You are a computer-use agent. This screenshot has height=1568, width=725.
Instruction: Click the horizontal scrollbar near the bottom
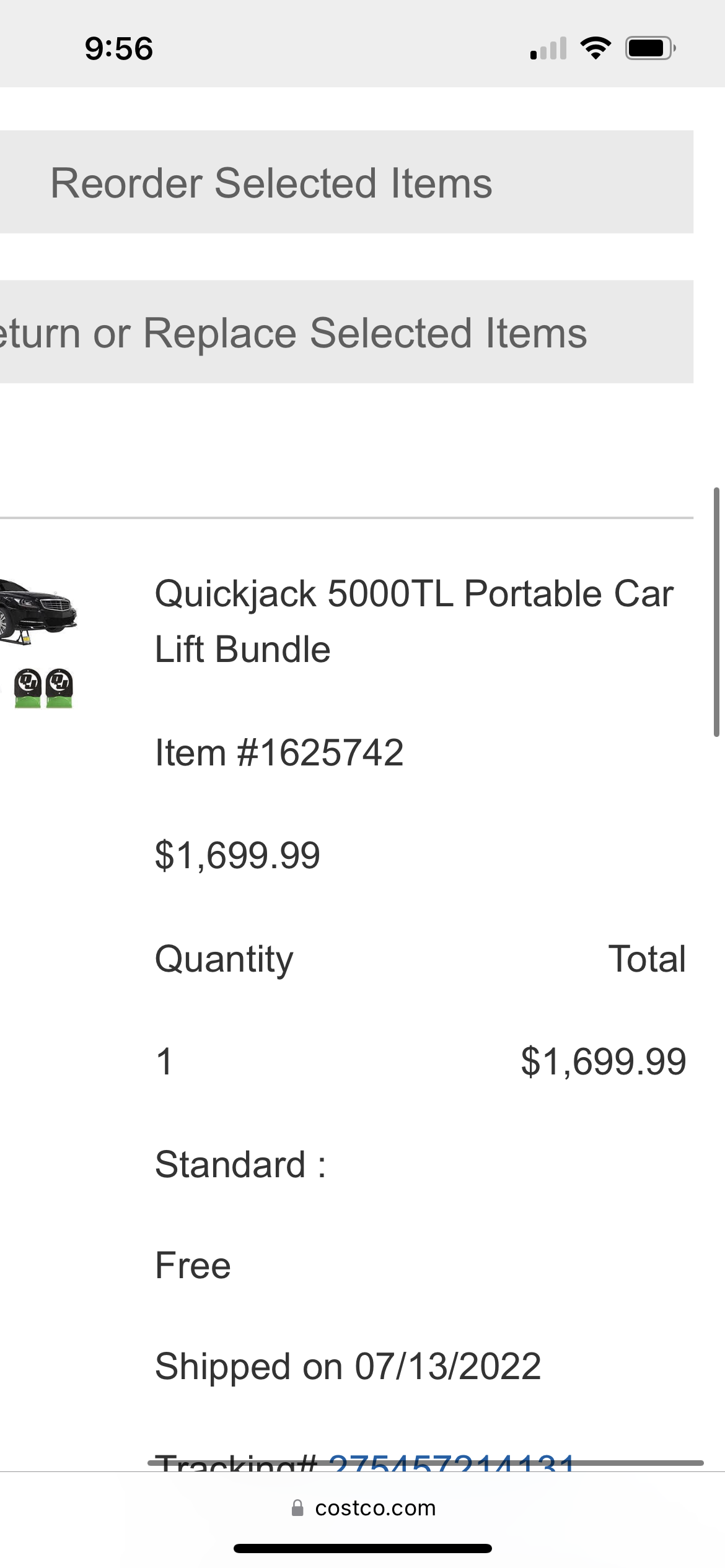425,1463
